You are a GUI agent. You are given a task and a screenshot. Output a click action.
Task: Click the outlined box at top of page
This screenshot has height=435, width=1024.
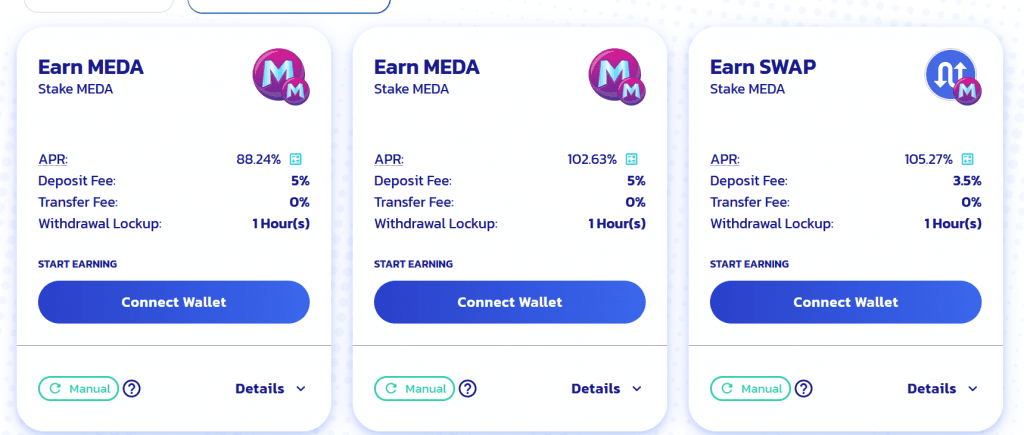289,4
